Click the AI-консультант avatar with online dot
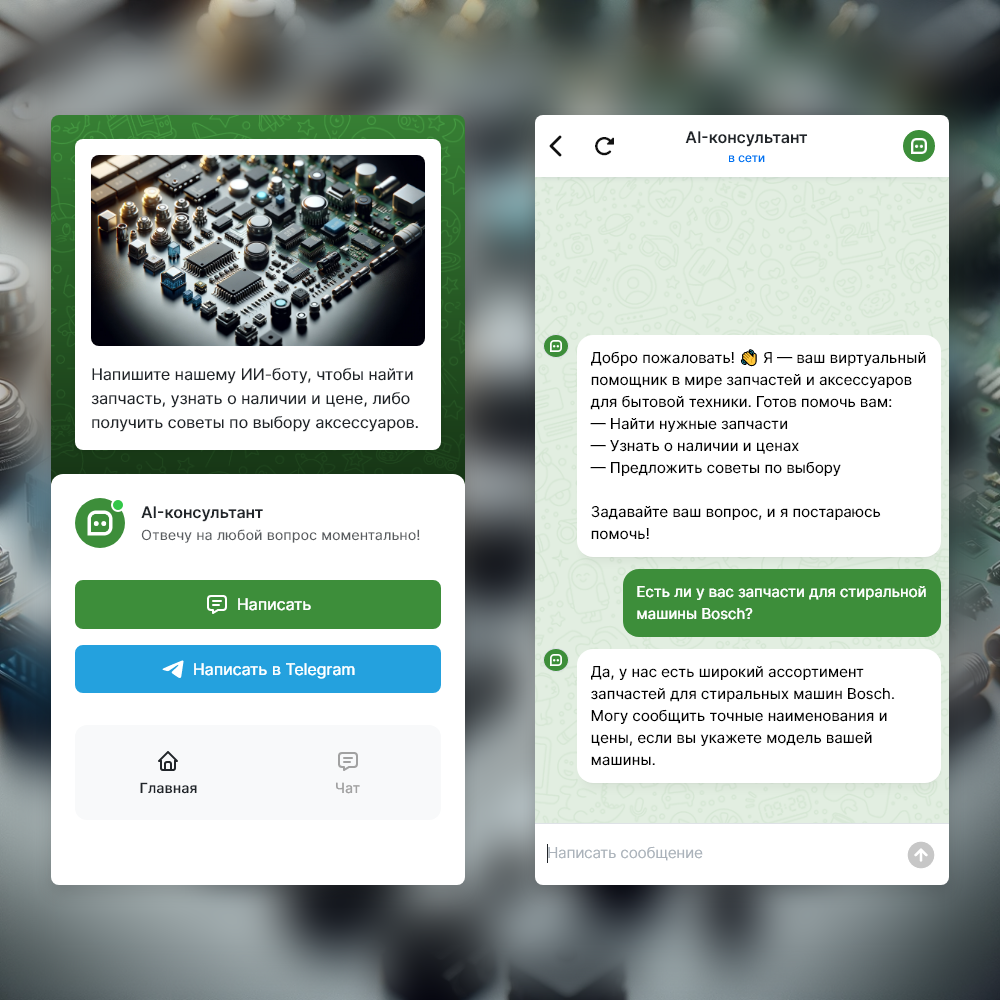The image size is (1000, 1000). [x=100, y=523]
